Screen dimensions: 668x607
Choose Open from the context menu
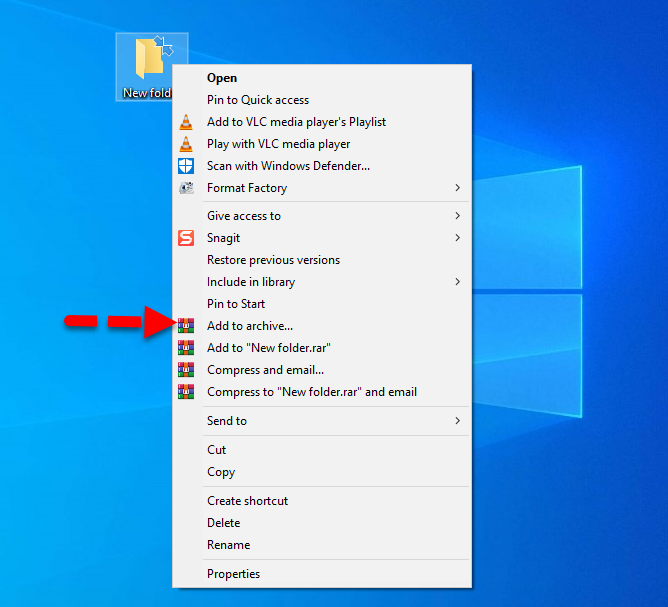(222, 78)
